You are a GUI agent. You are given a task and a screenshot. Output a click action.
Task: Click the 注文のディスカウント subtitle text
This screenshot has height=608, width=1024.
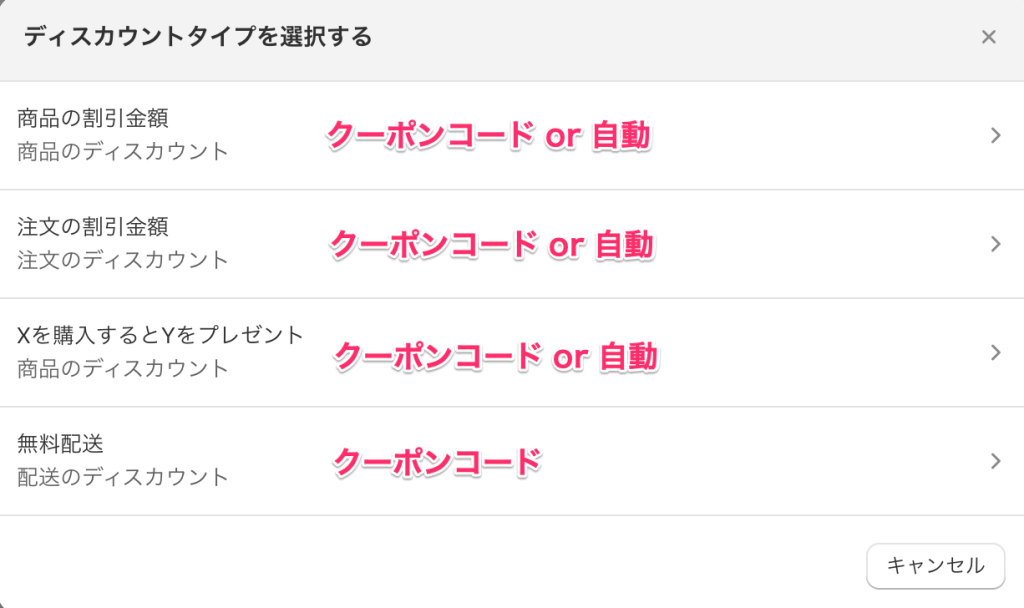(x=123, y=260)
